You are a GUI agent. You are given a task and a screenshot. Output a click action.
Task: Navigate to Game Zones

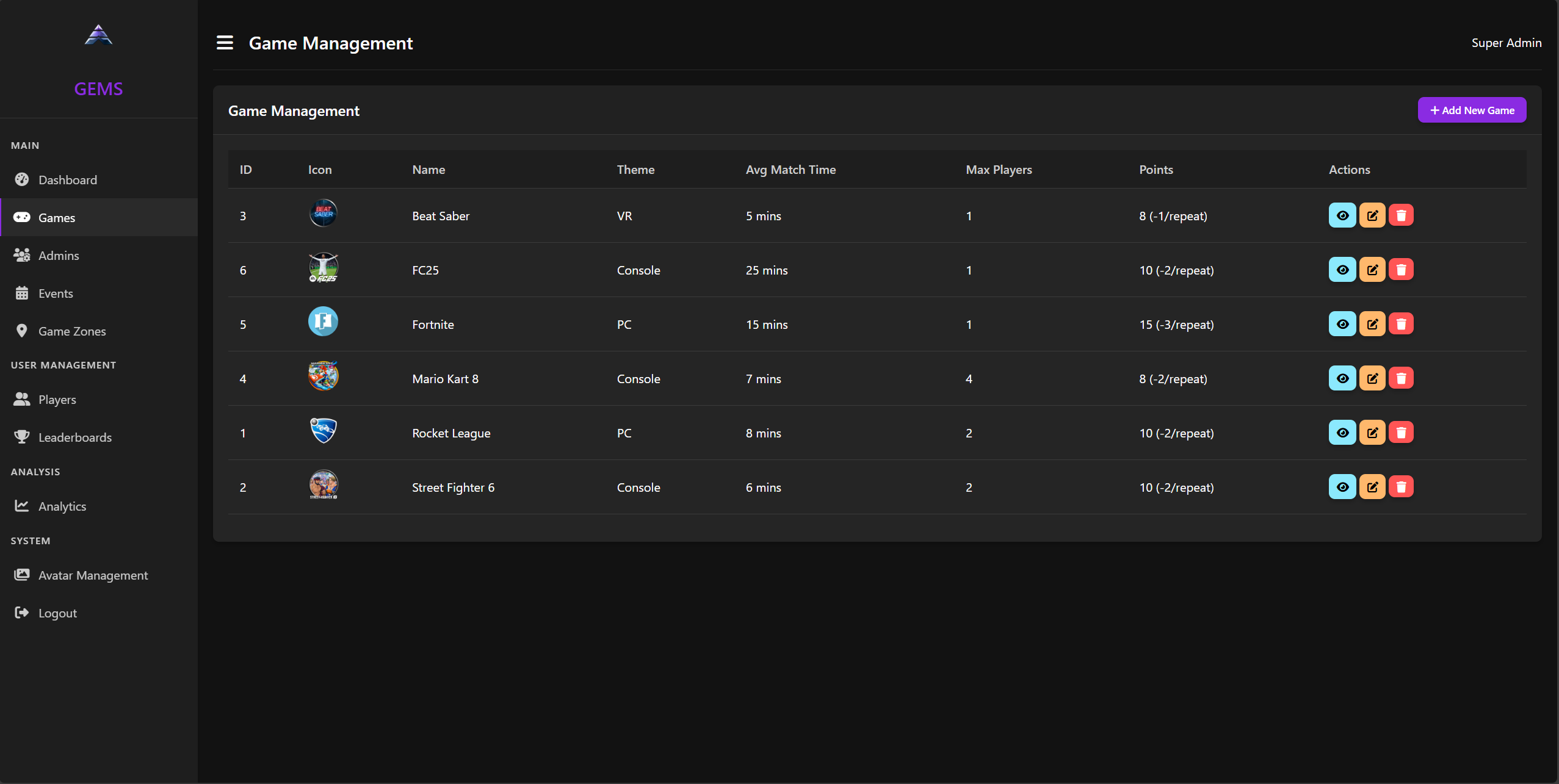(x=72, y=331)
